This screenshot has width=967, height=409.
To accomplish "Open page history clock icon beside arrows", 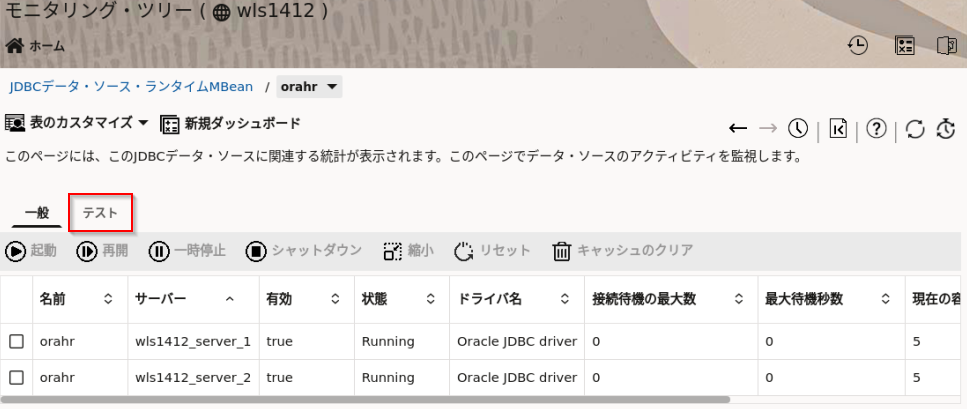I will point(797,128).
